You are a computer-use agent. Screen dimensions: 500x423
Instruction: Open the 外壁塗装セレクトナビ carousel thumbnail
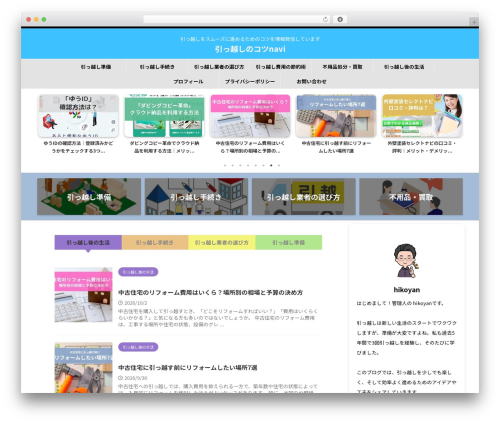(x=422, y=116)
